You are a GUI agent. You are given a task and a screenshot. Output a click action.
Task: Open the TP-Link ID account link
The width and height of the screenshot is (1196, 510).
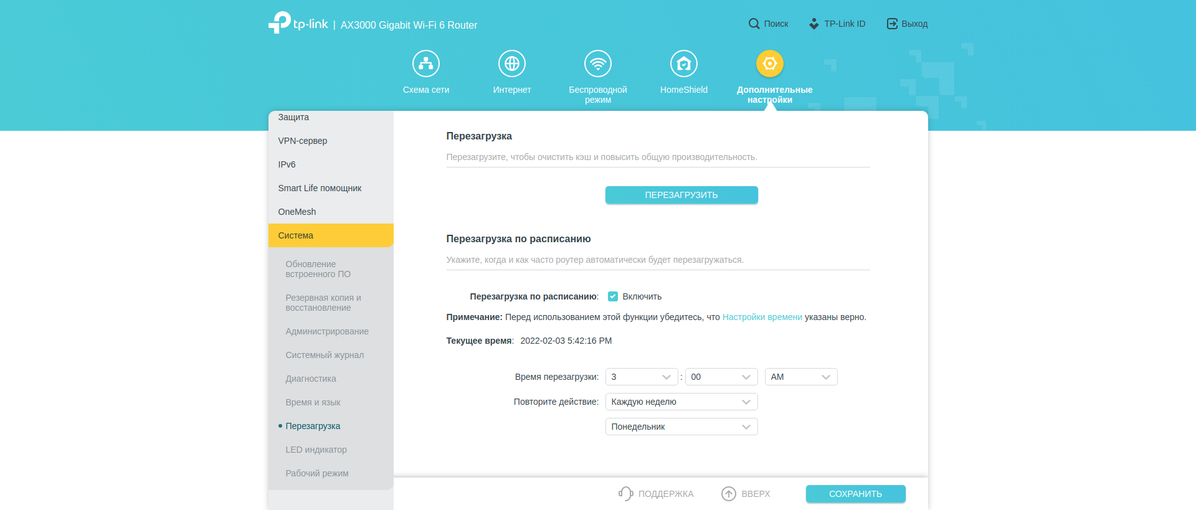point(837,24)
